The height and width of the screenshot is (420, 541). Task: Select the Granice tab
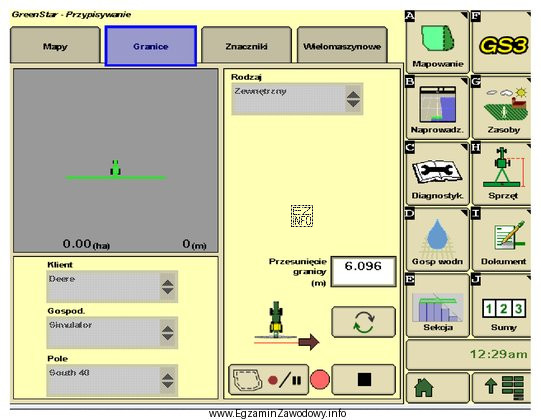click(151, 46)
